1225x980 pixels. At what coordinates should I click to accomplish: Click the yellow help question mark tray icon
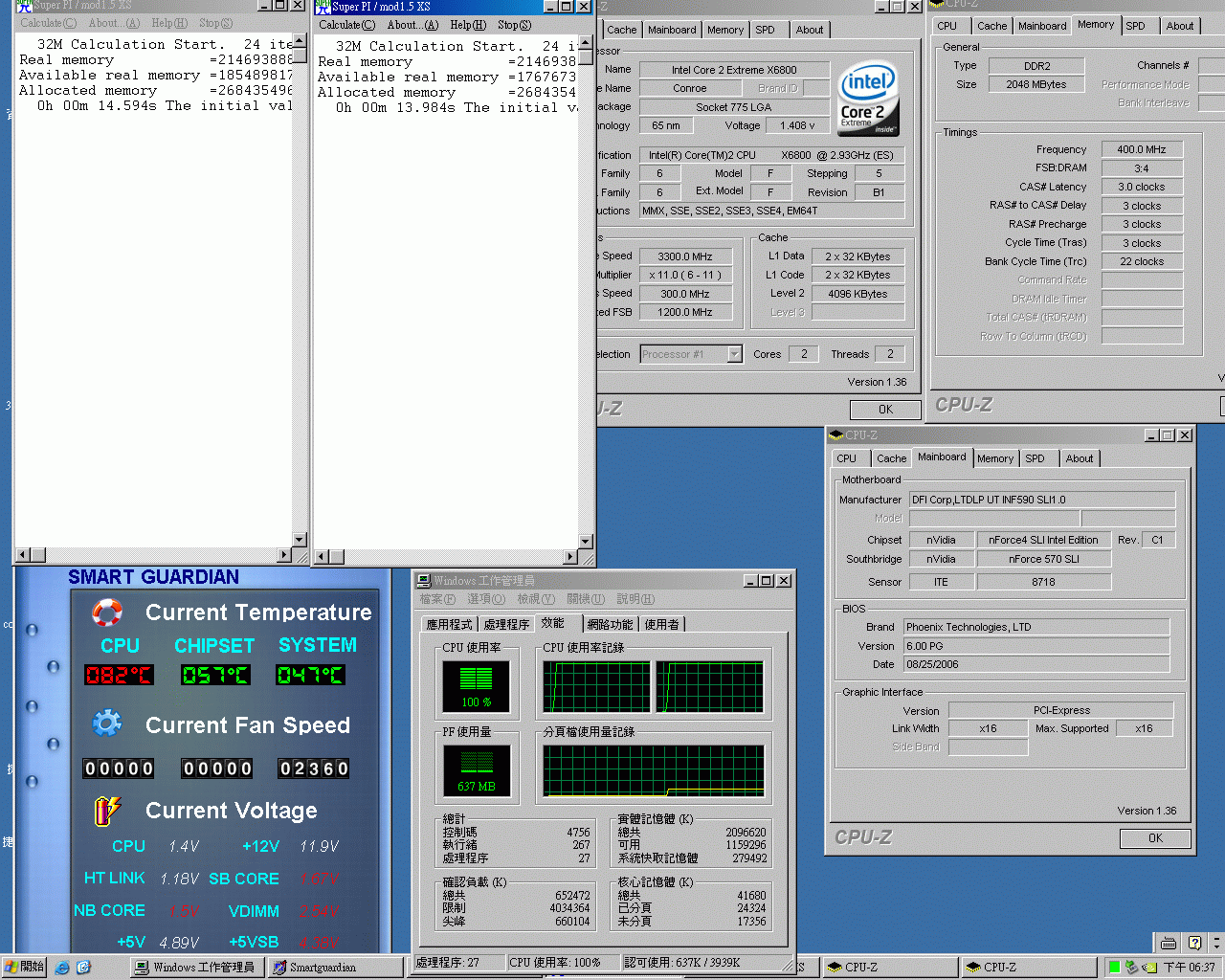click(x=1193, y=943)
